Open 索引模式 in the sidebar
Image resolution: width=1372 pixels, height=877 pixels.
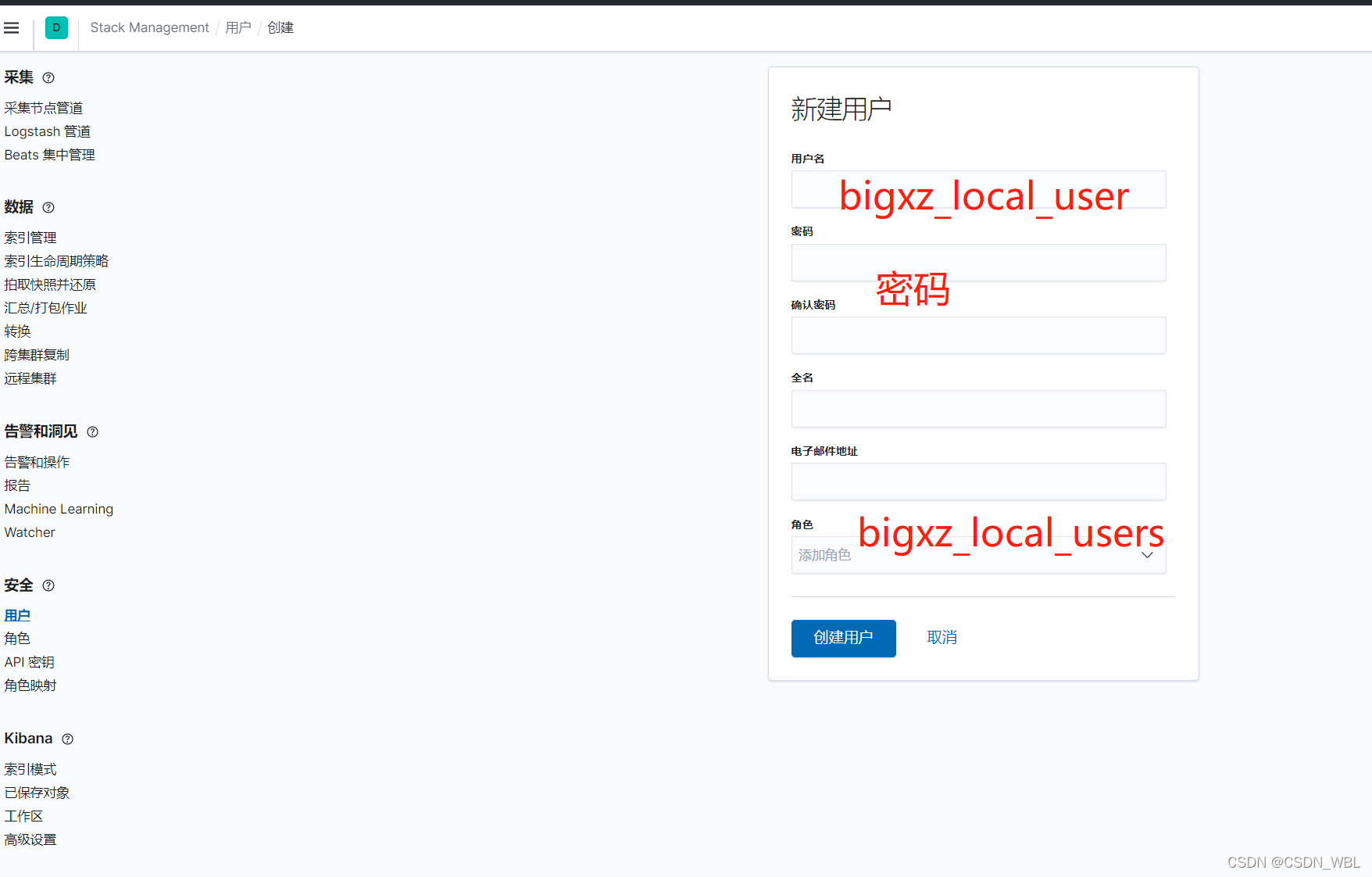(30, 769)
